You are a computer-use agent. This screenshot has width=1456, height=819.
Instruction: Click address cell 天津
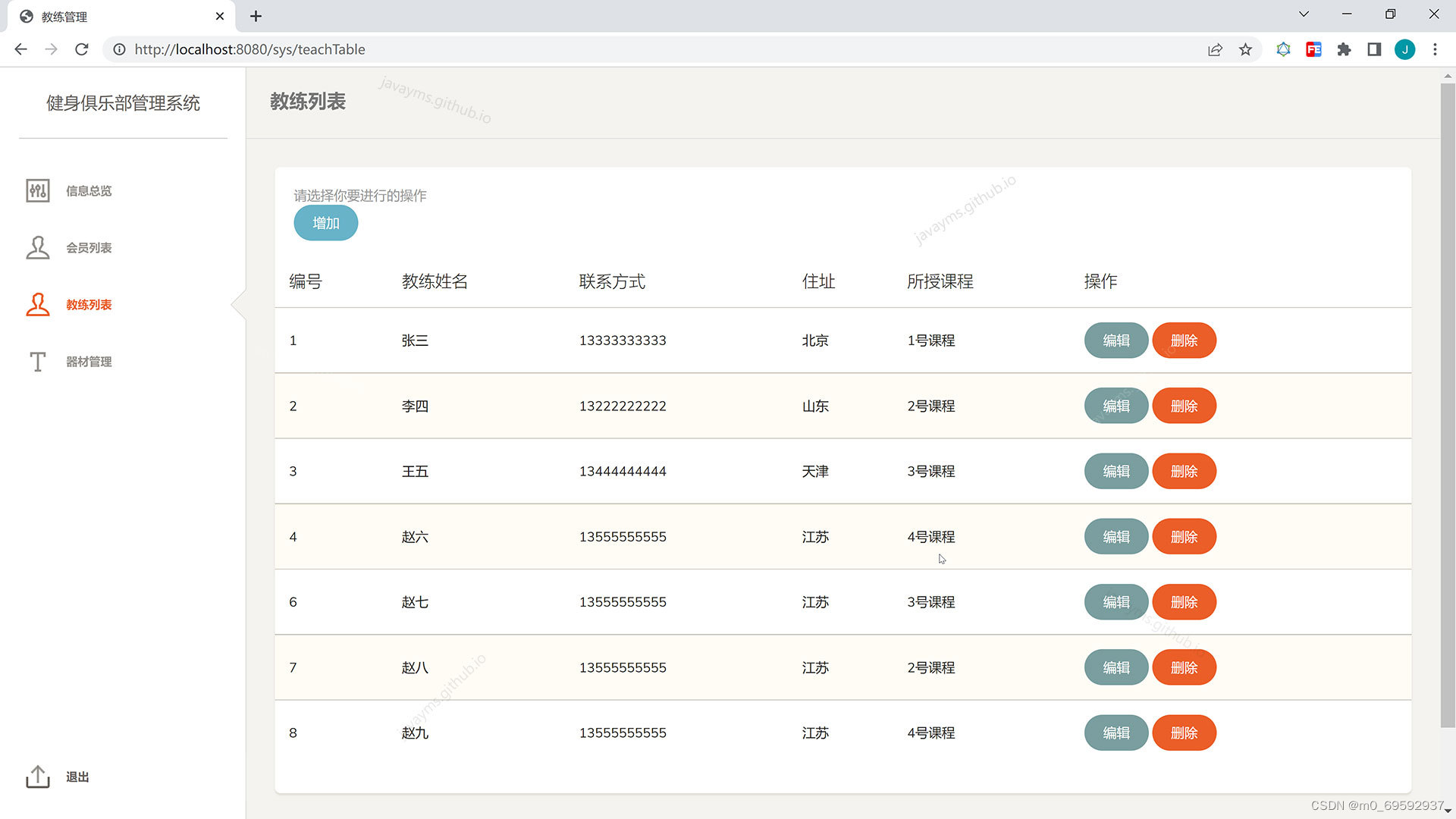click(x=815, y=471)
